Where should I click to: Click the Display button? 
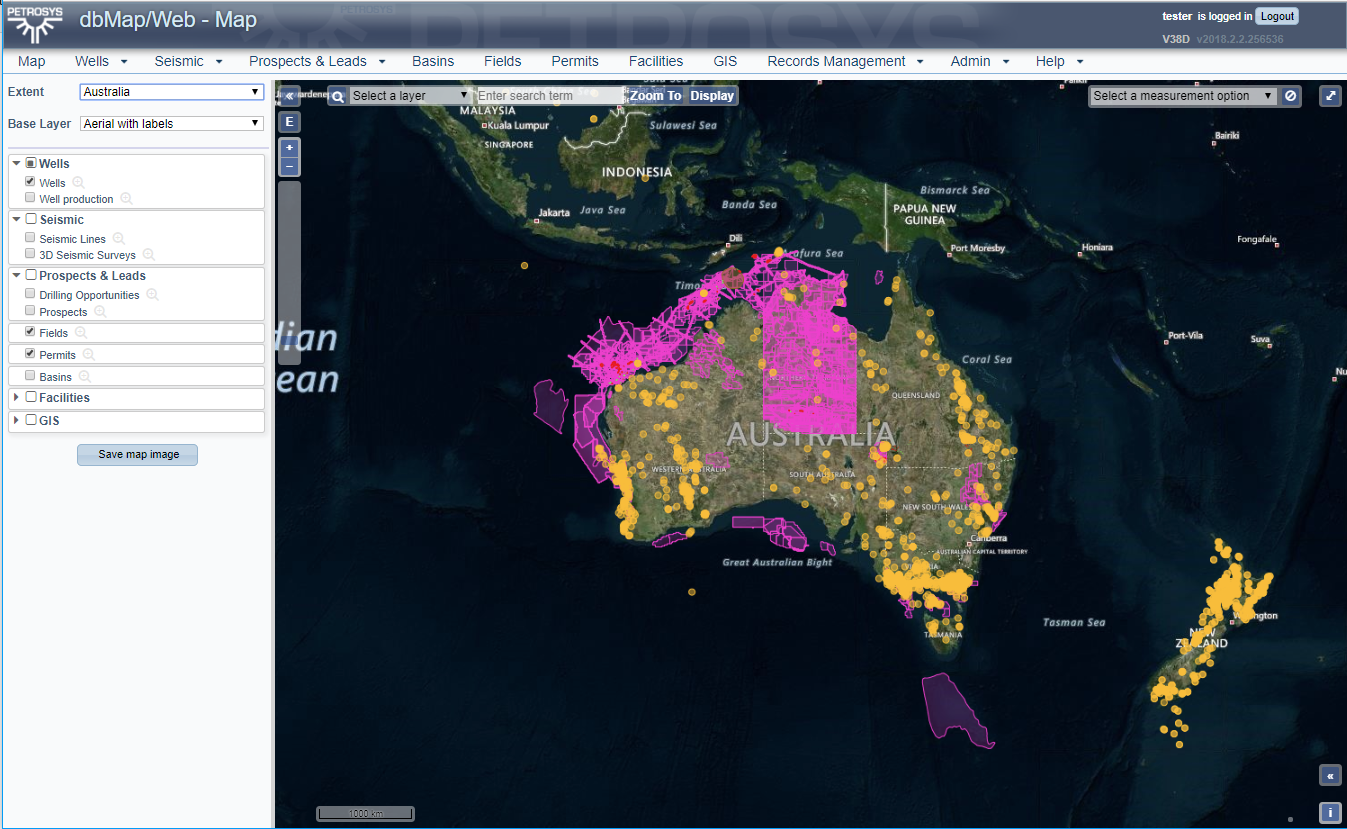pos(712,96)
